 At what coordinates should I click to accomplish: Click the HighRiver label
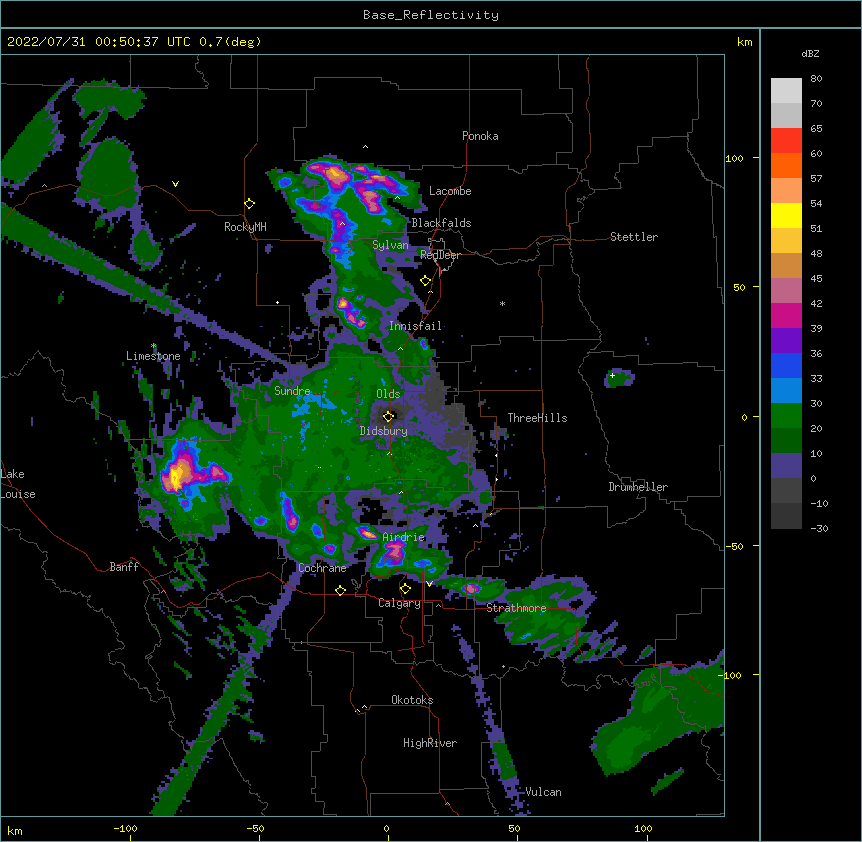coord(430,743)
